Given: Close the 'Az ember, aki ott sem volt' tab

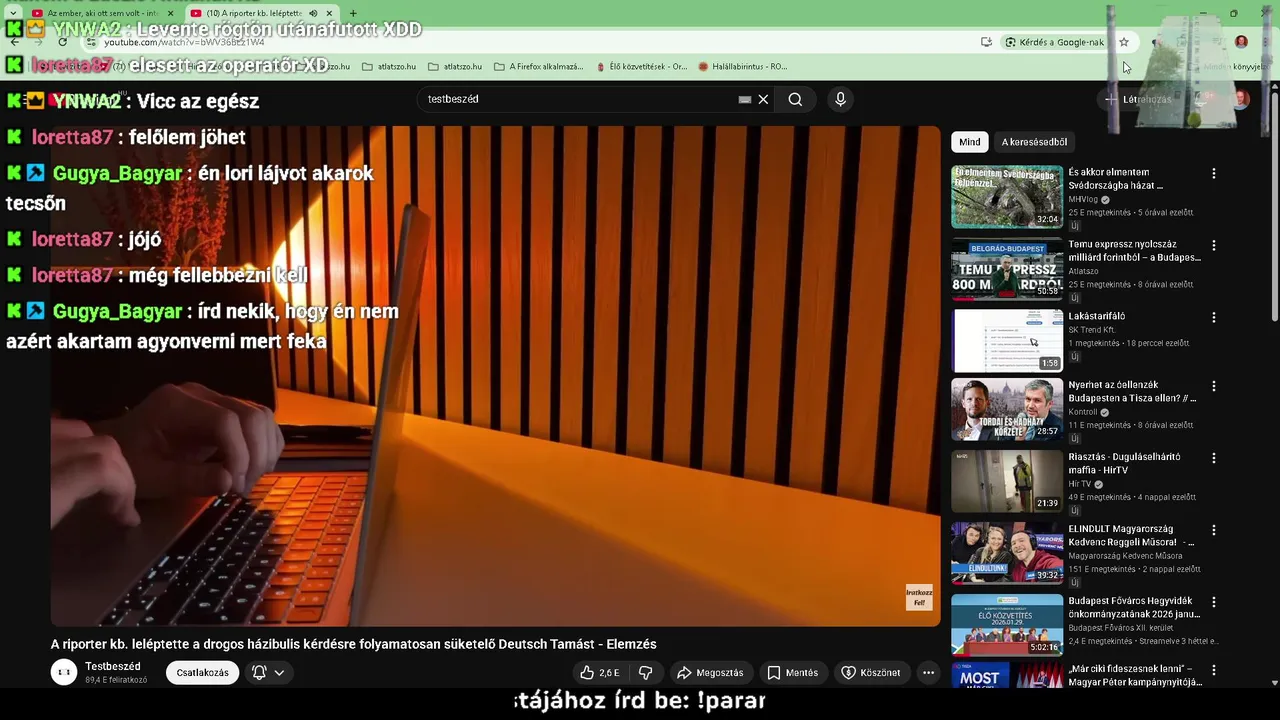Looking at the screenshot, I should pos(170,13).
